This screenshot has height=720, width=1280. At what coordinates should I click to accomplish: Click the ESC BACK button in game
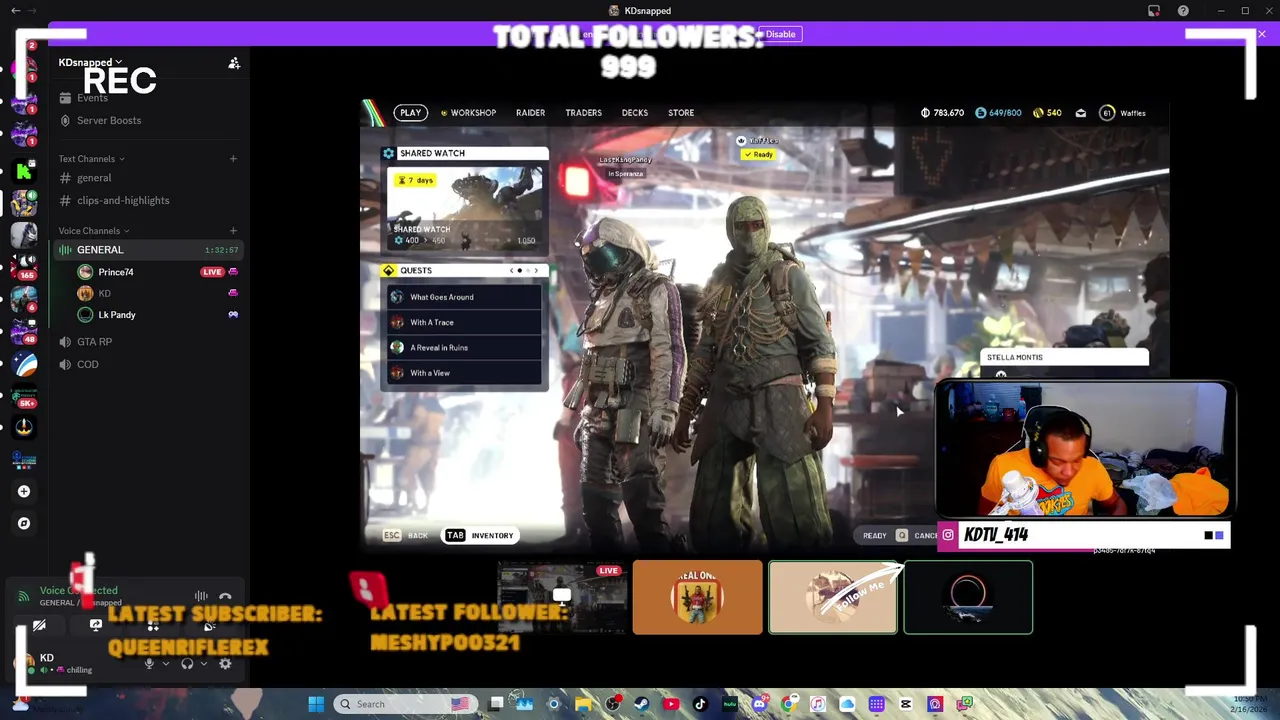[406, 536]
